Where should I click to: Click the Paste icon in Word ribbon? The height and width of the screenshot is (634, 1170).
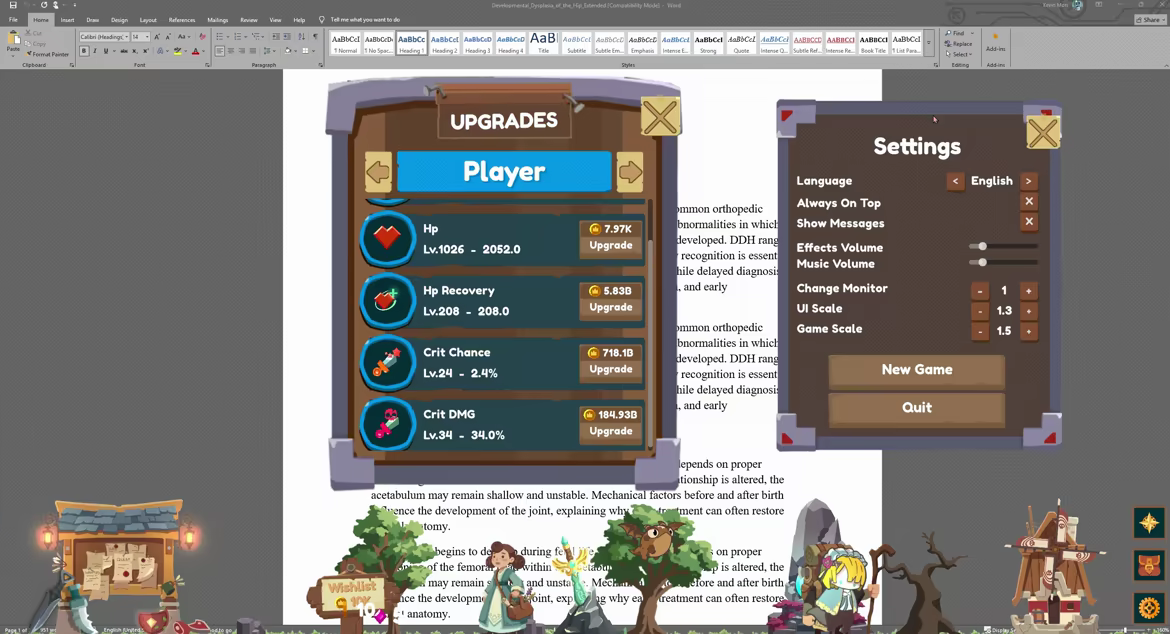pos(13,37)
